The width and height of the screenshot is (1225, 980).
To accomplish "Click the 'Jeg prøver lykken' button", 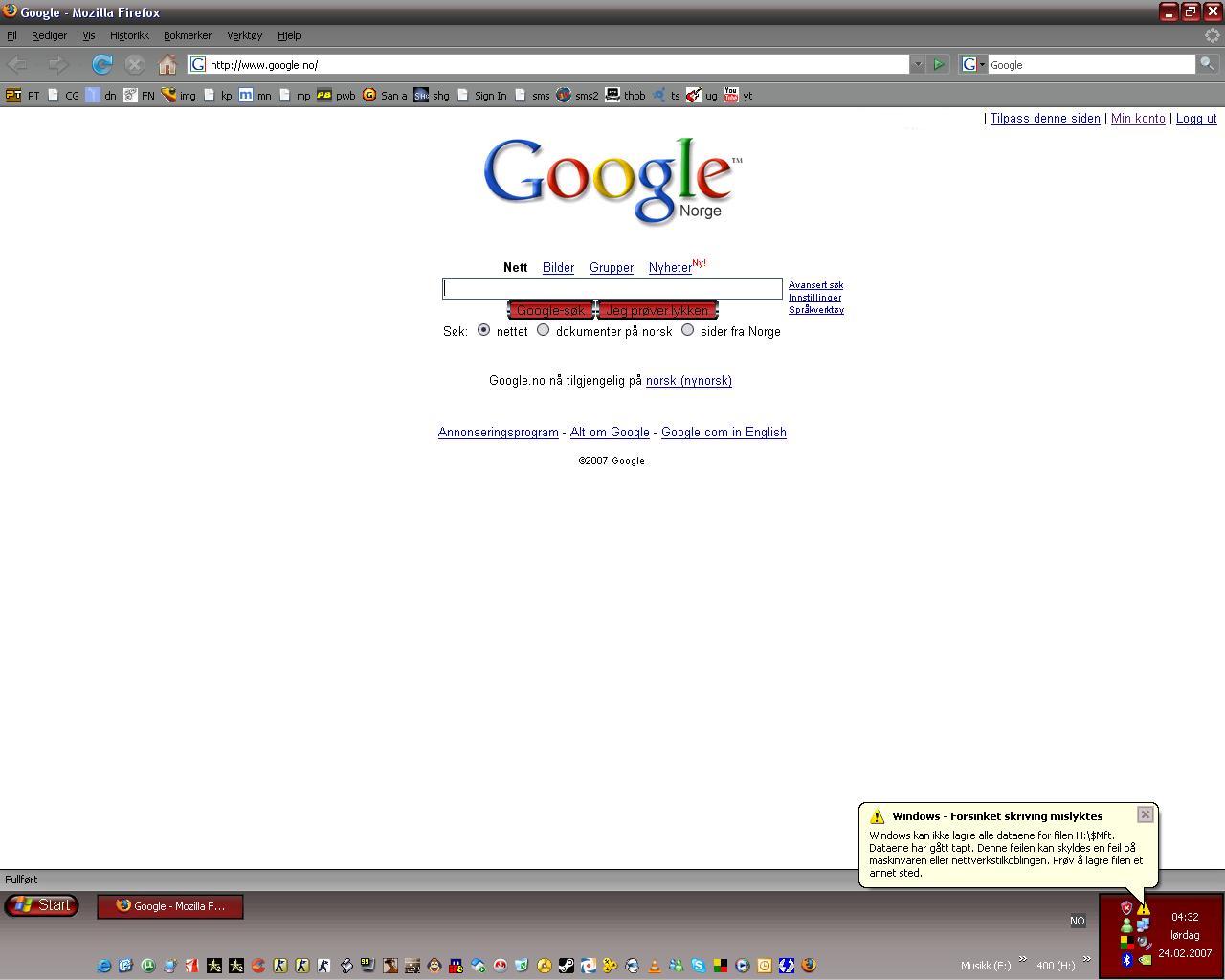I will [x=657, y=310].
